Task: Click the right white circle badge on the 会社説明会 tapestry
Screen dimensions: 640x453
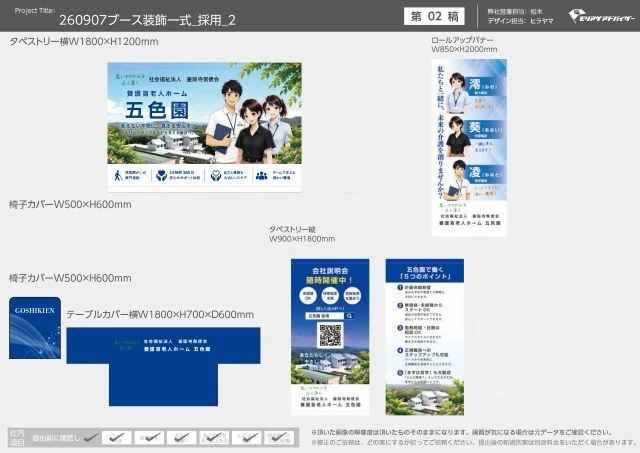Action: pos(352,295)
